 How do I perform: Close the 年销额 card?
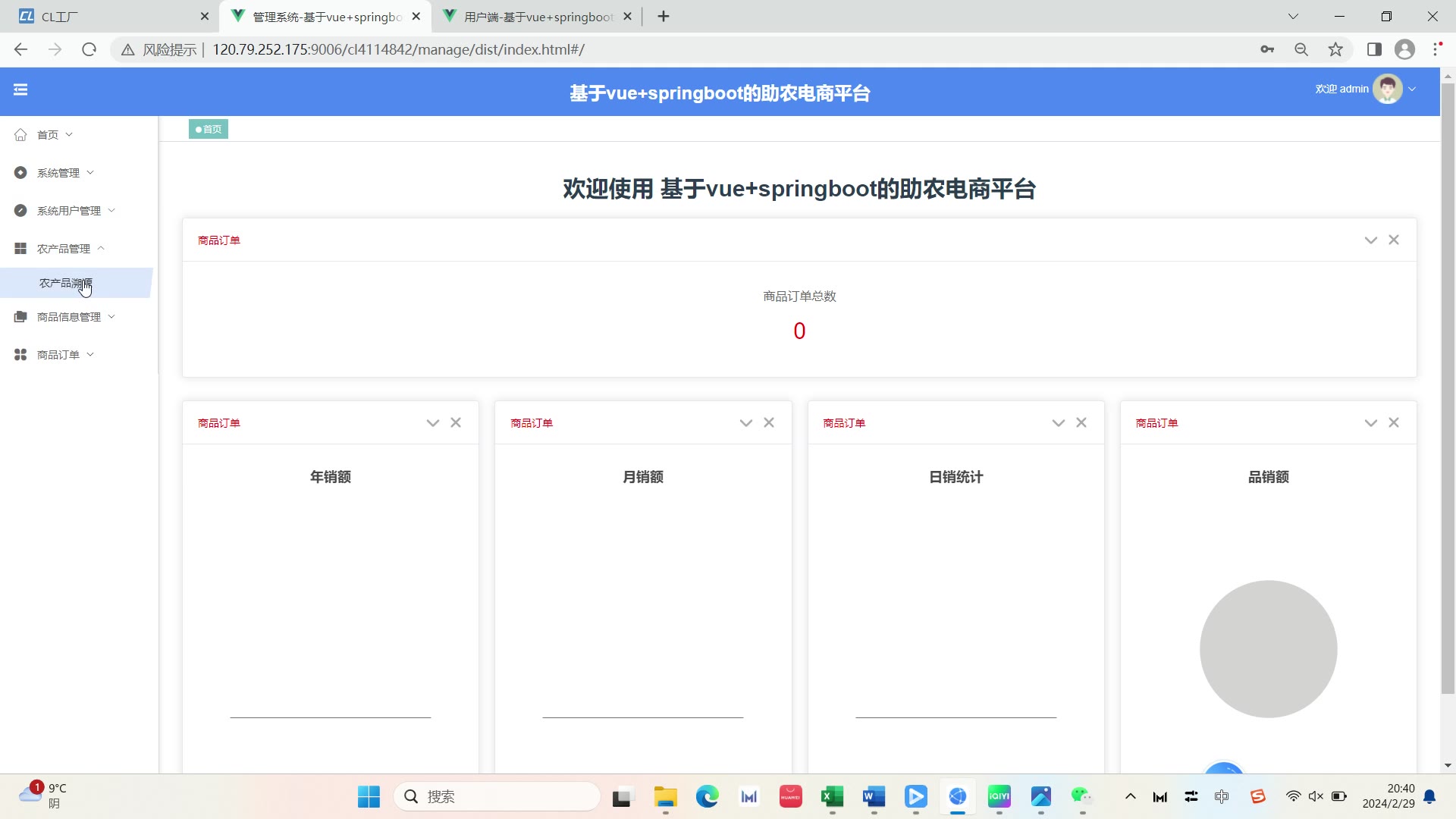coord(456,422)
